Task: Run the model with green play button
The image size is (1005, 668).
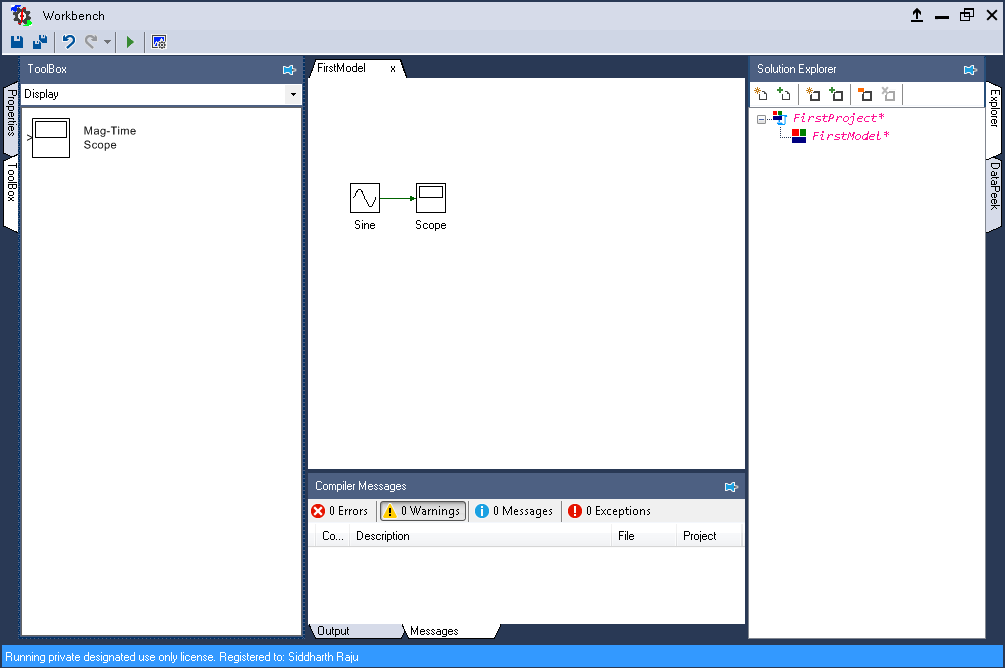Action: coord(130,42)
